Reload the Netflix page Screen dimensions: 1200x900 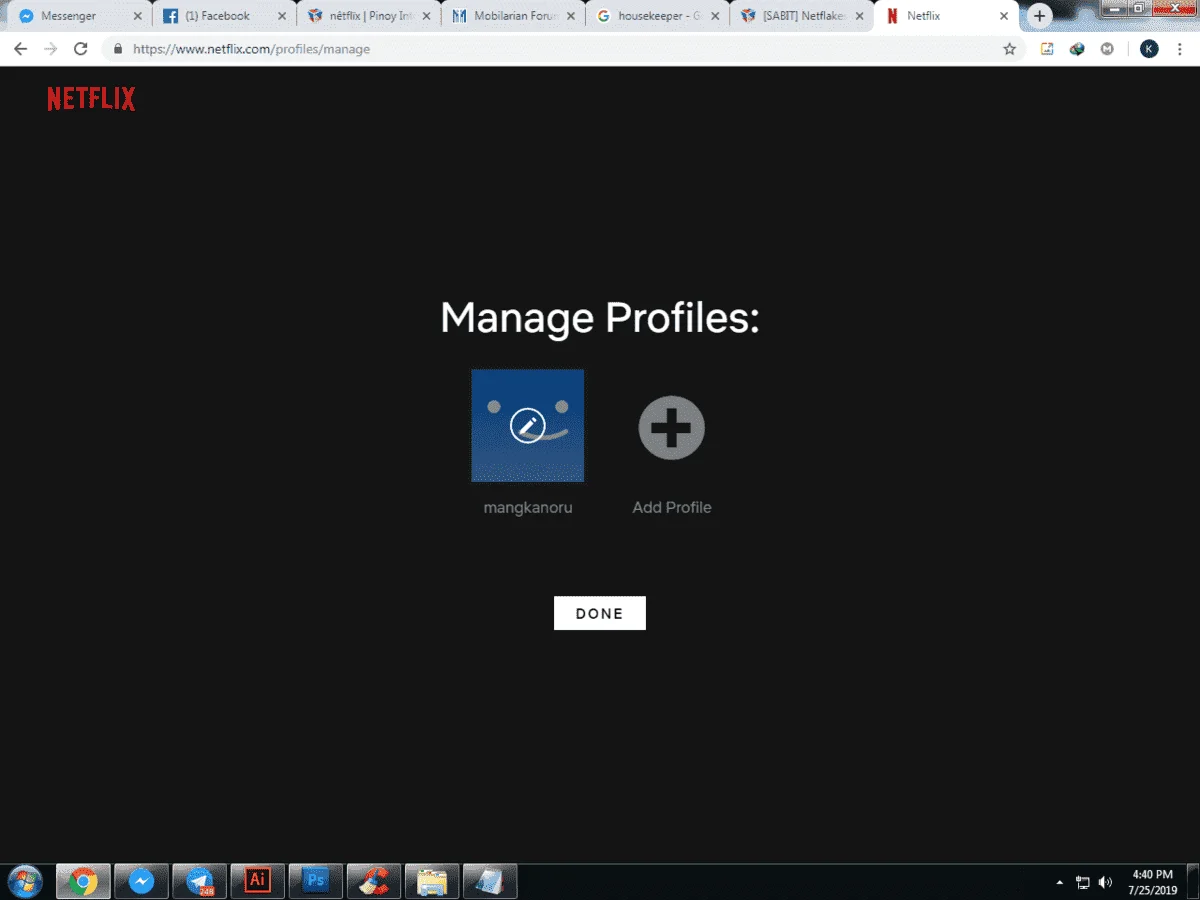tap(81, 49)
